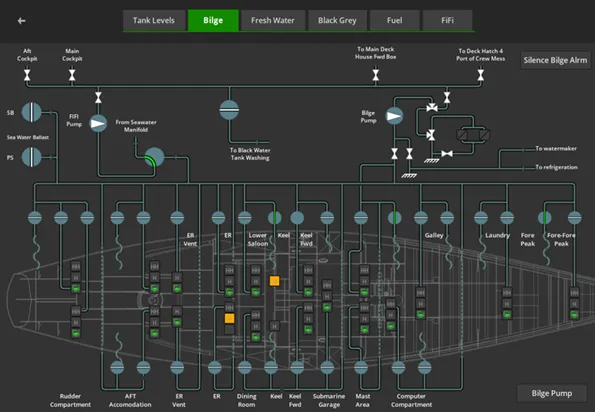This screenshot has height=412, width=595.
Task: Select the Bilge Pump symbol in diagram
Action: (x=394, y=116)
